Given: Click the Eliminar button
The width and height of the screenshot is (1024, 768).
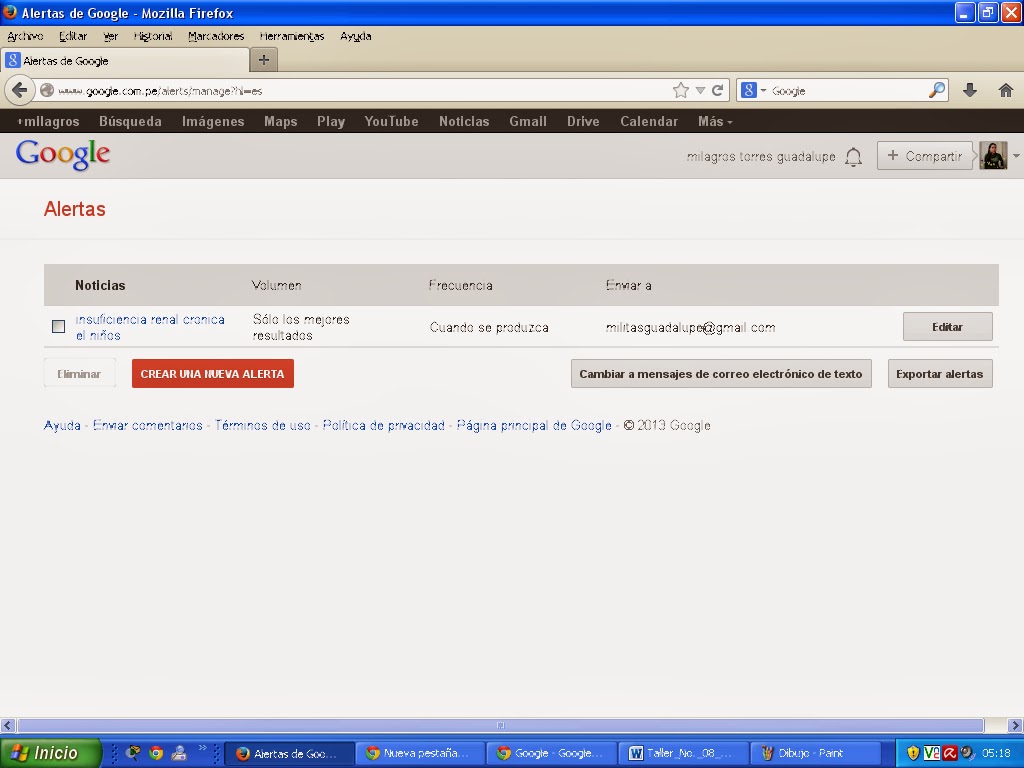Looking at the screenshot, I should [79, 374].
